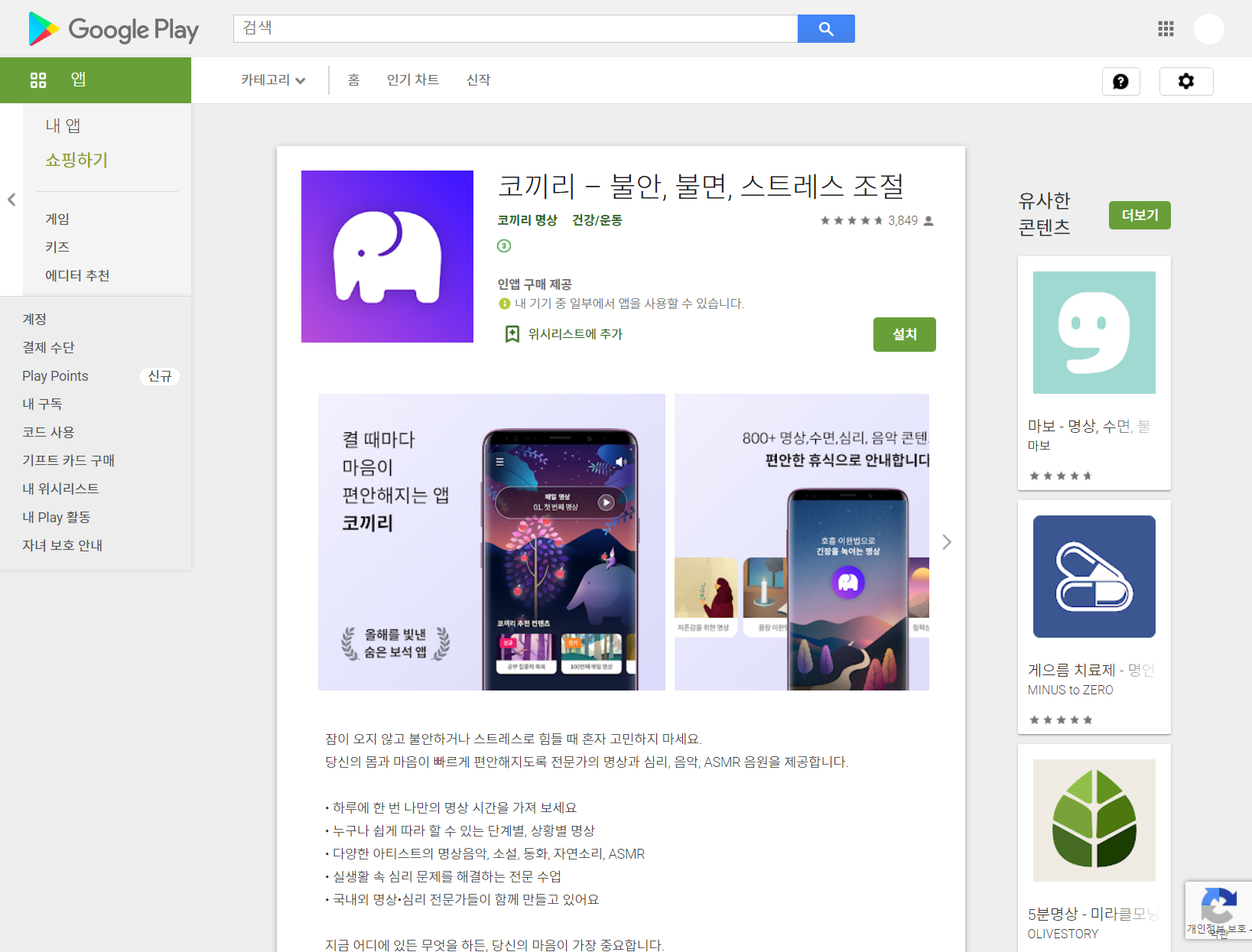The image size is (1252, 952).
Task: Click the 신규 badge next to Play Points
Action: click(160, 376)
